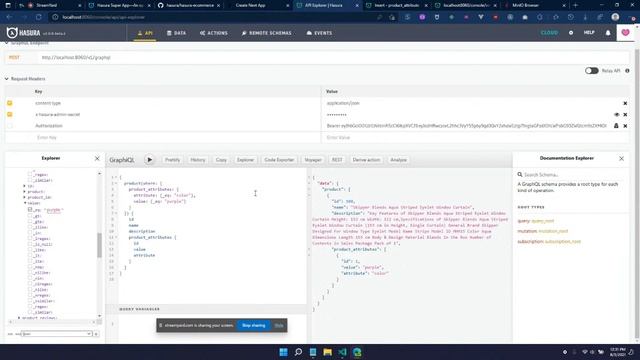Reveal admin secret with eye icon
640x360 pixels.
[x=616, y=115]
